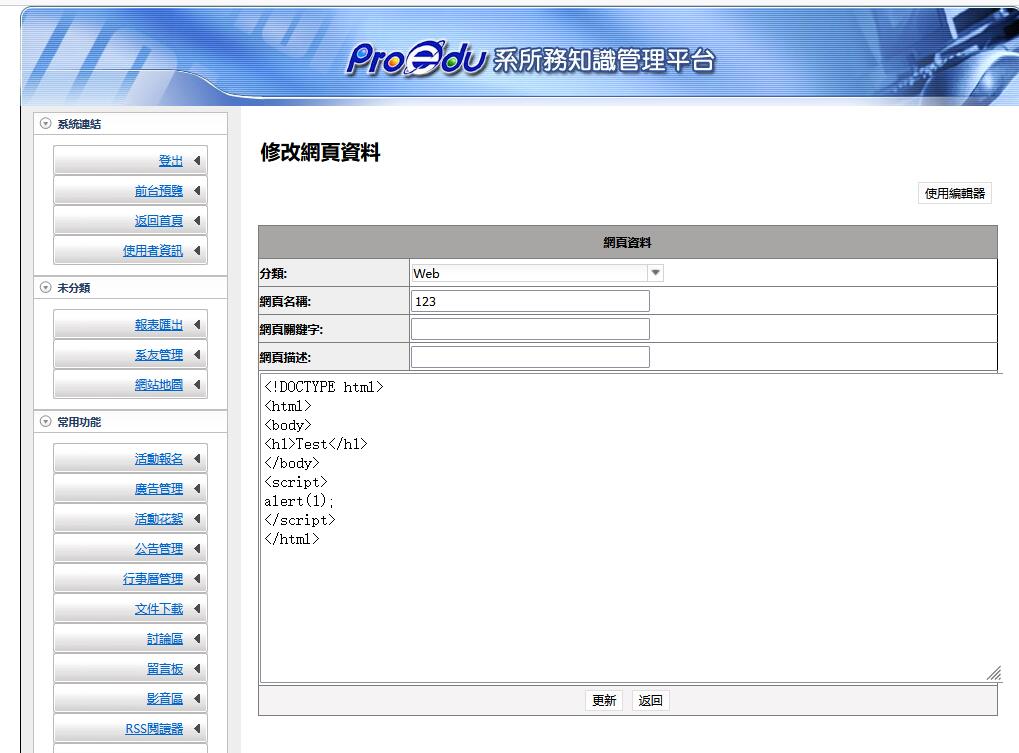Click arrow icon beside 報表匯出

point(197,325)
